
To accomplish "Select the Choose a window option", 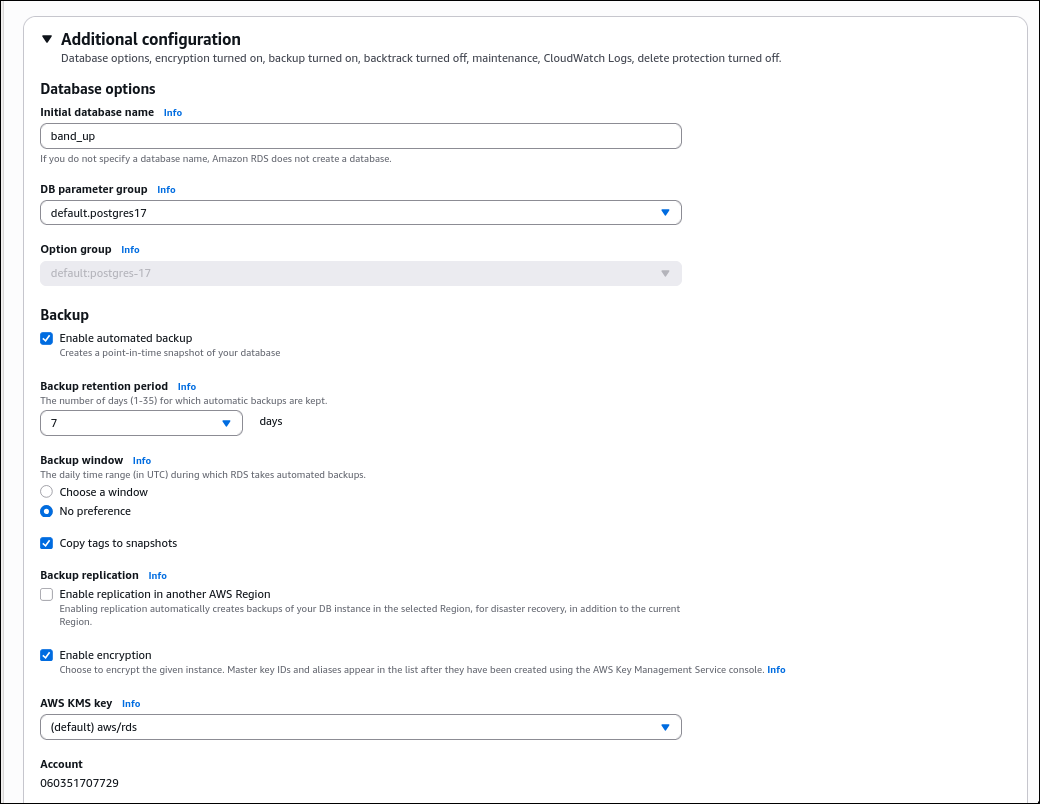I will [47, 492].
